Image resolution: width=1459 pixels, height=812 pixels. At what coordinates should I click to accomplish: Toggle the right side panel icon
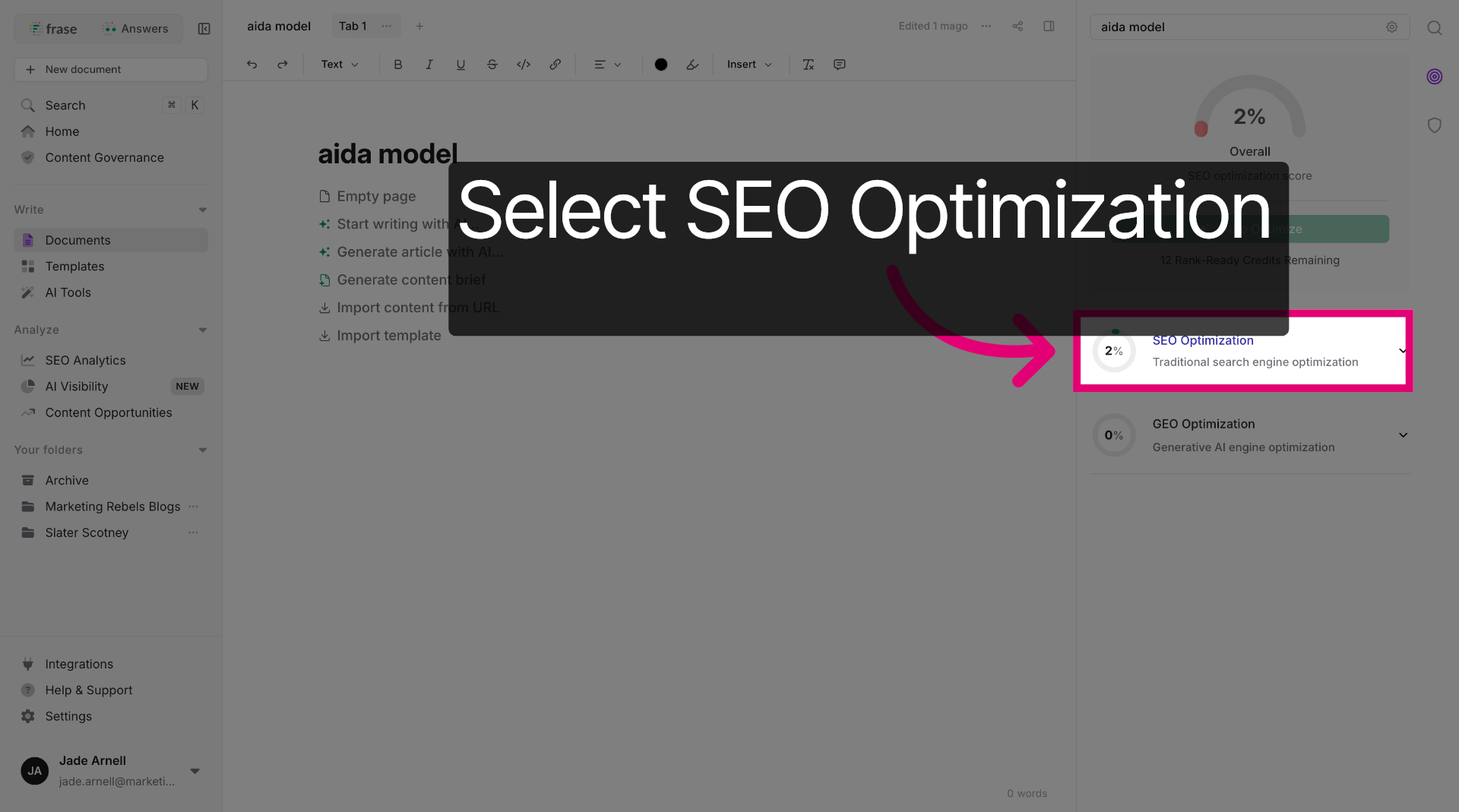tap(1049, 26)
